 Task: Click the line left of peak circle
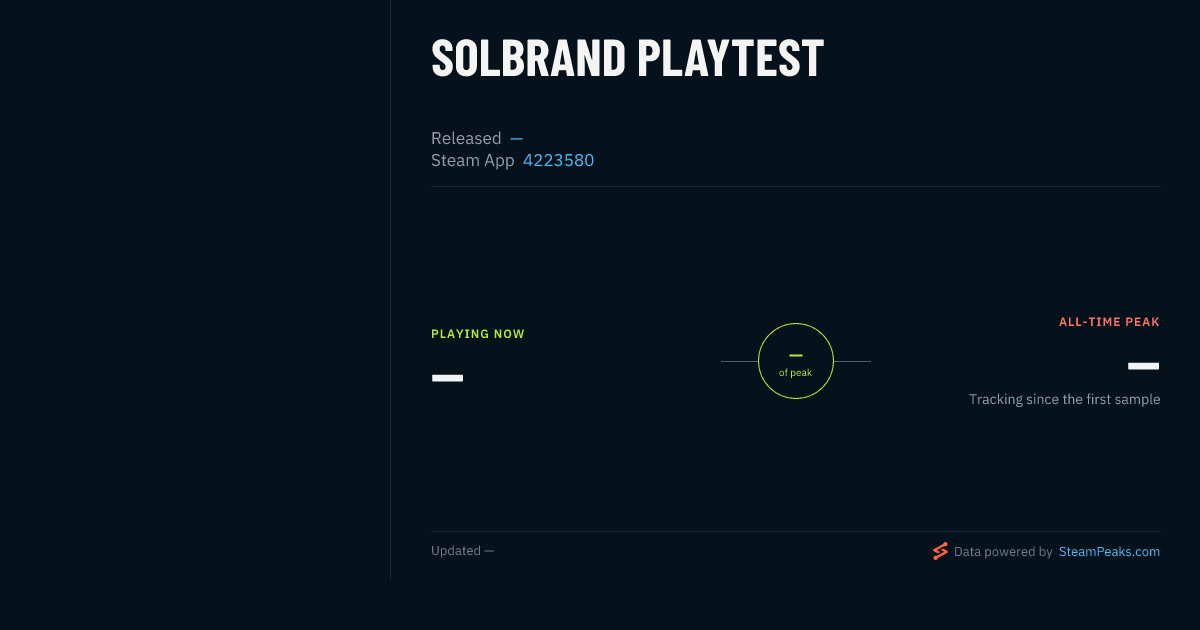pos(739,361)
